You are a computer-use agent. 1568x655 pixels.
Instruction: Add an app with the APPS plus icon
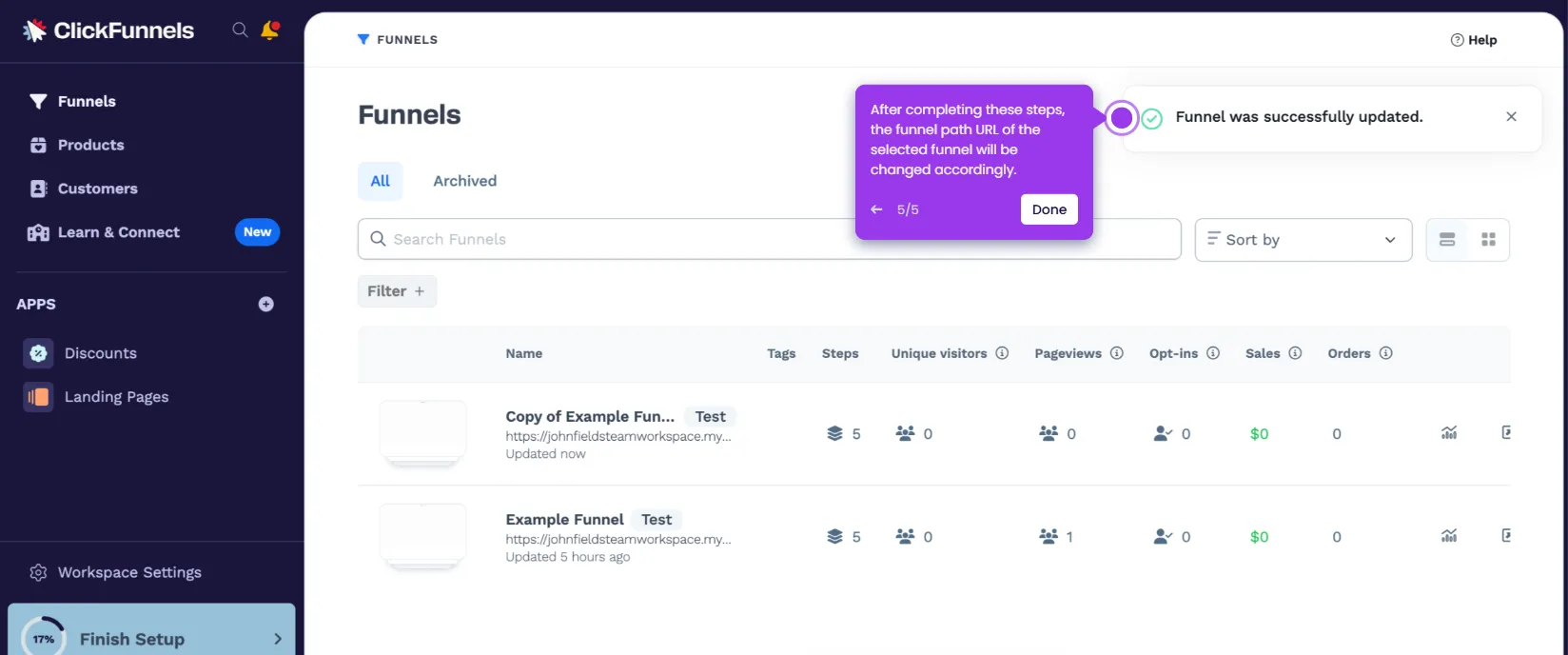[x=266, y=305]
